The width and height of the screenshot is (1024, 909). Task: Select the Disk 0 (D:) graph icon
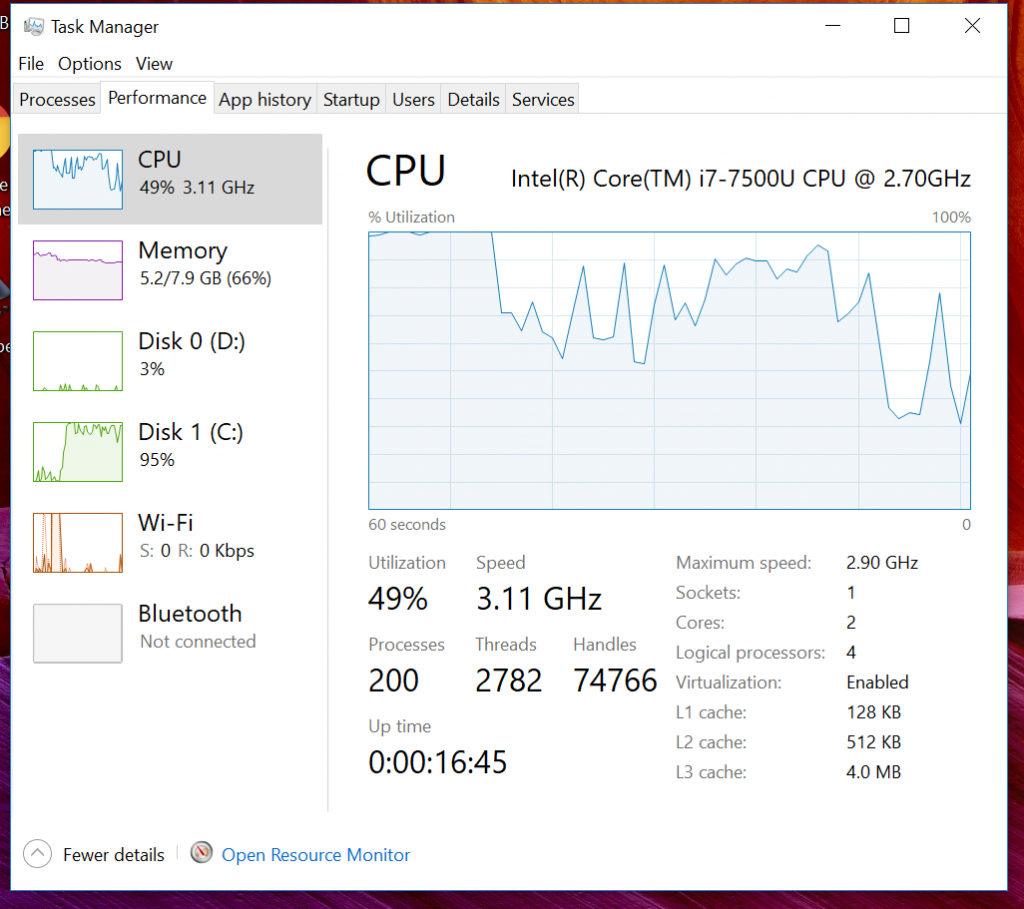(x=78, y=361)
